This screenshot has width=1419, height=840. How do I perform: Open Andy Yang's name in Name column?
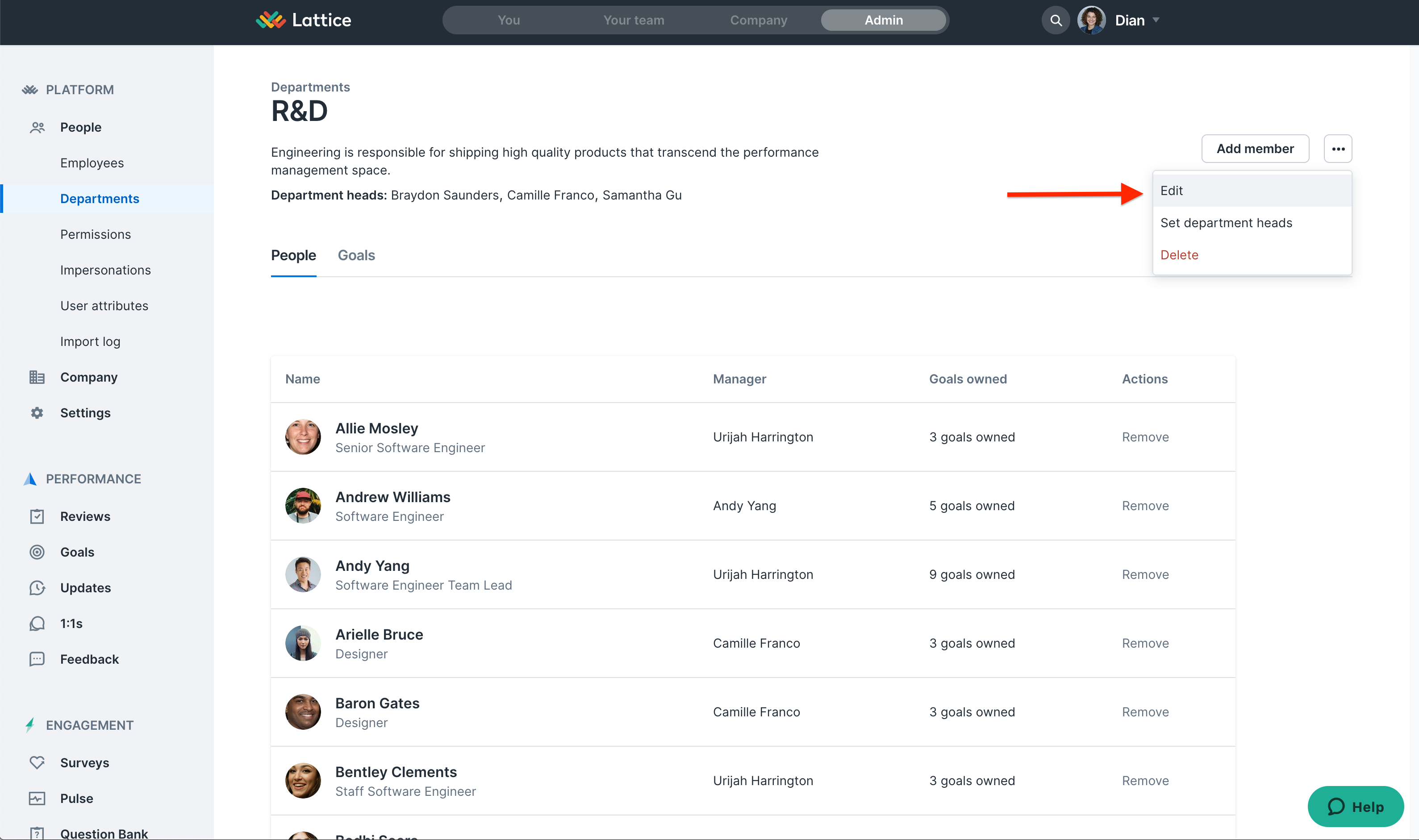372,566
